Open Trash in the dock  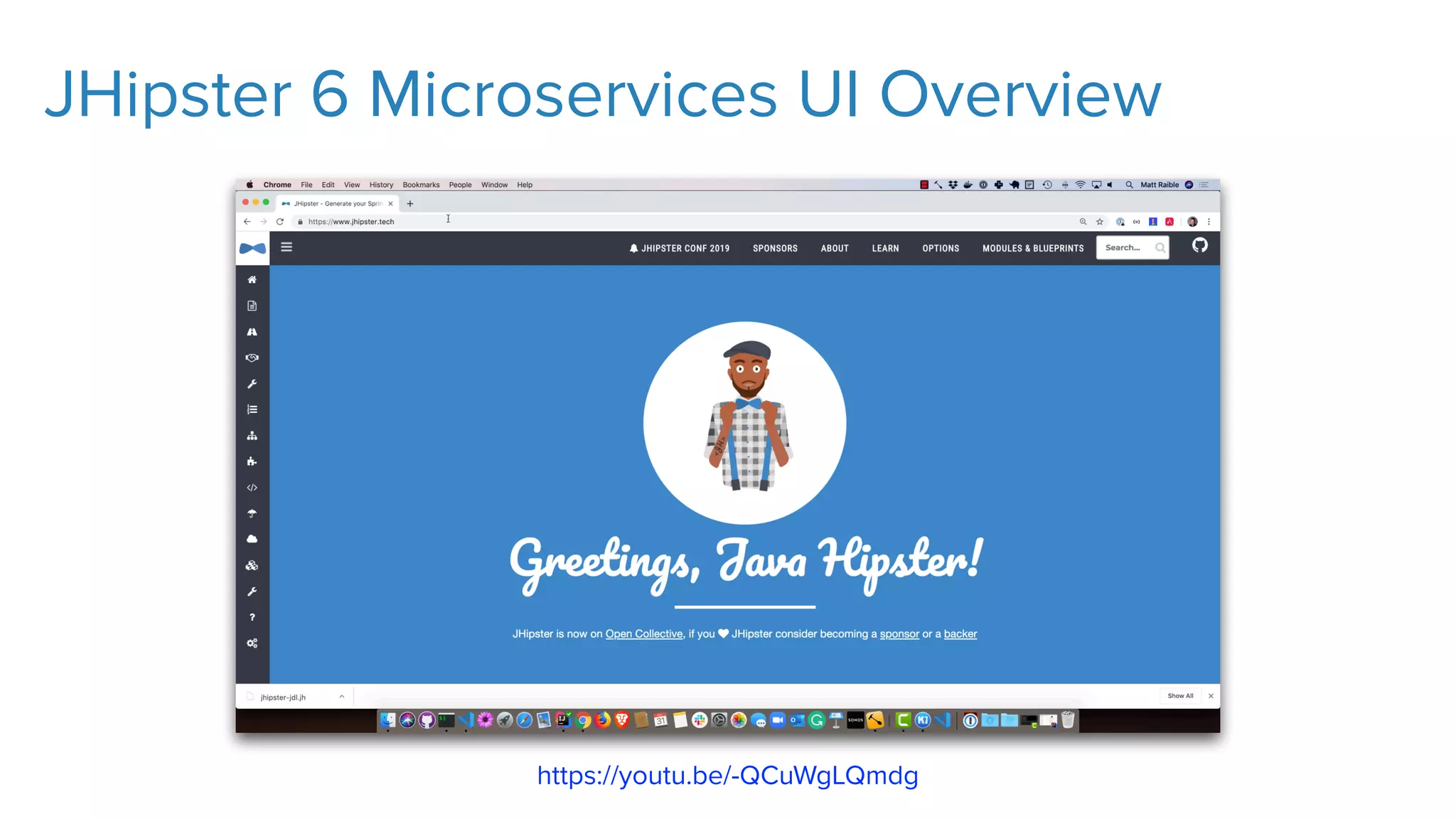pos(1067,720)
